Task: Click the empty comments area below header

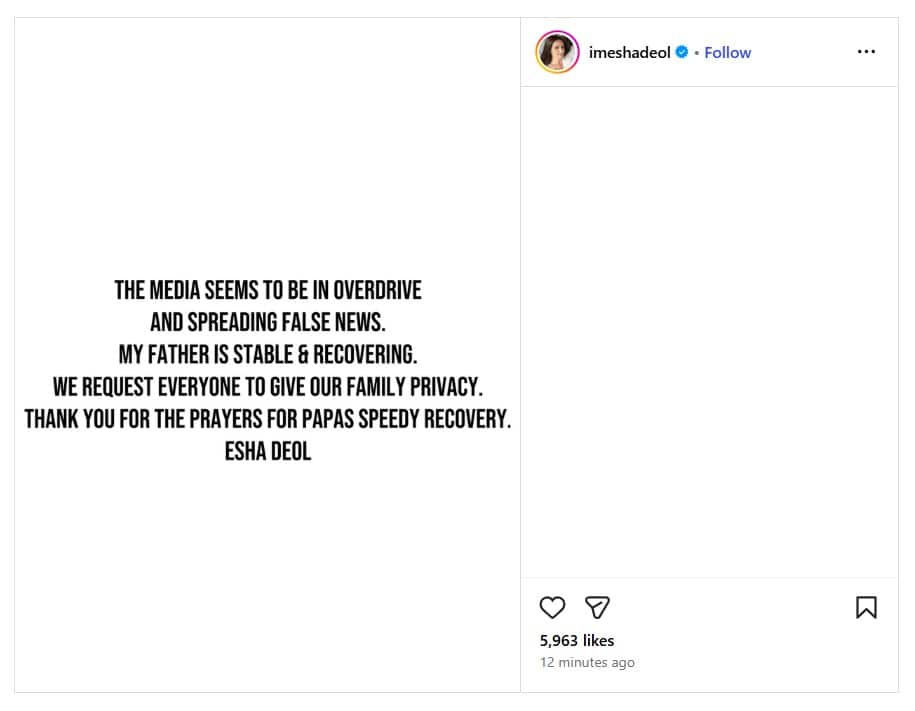Action: pos(709,330)
